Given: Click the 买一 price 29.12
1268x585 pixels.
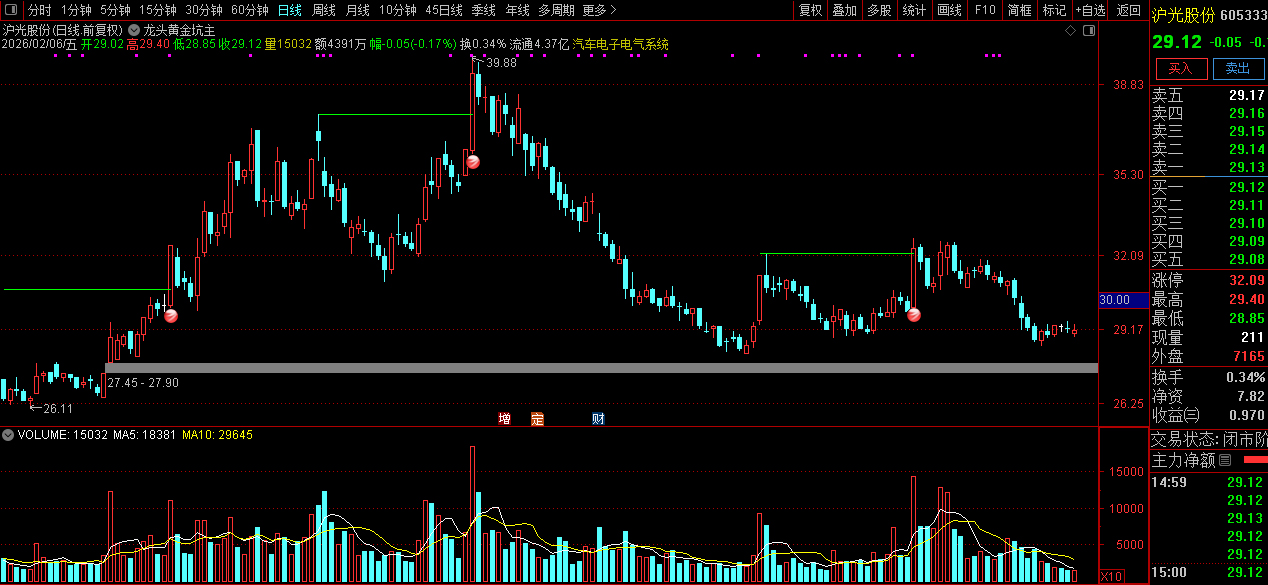Looking at the screenshot, I should [x=1246, y=187].
